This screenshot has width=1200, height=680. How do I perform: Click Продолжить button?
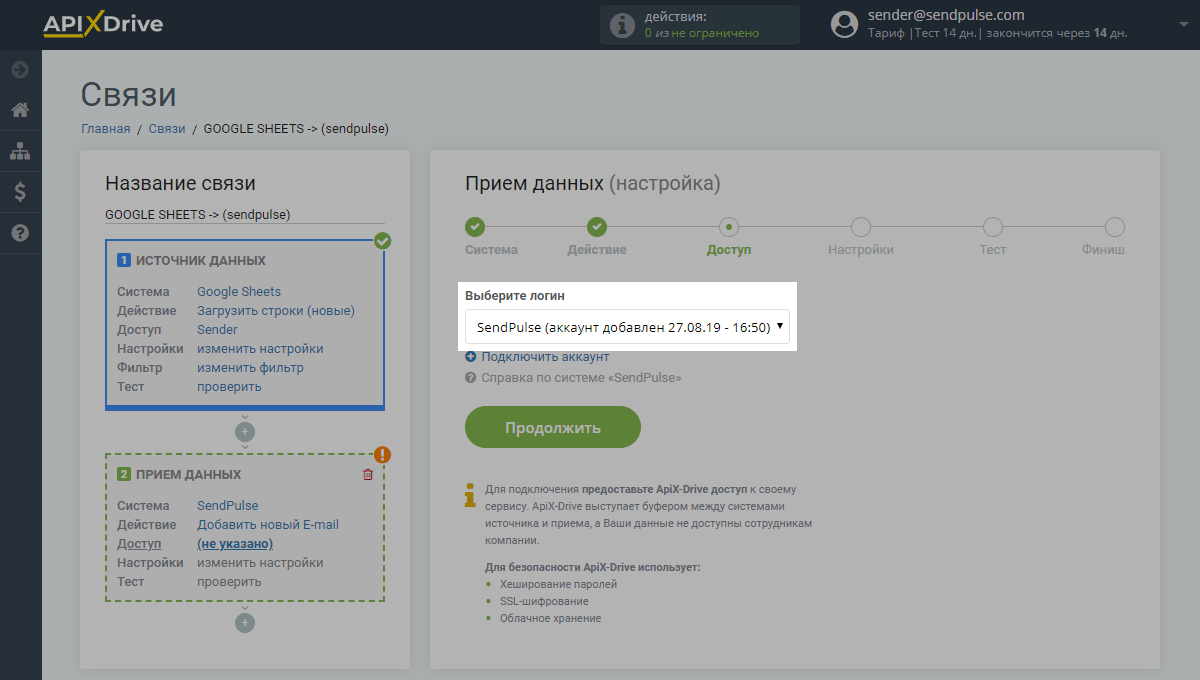pos(553,427)
